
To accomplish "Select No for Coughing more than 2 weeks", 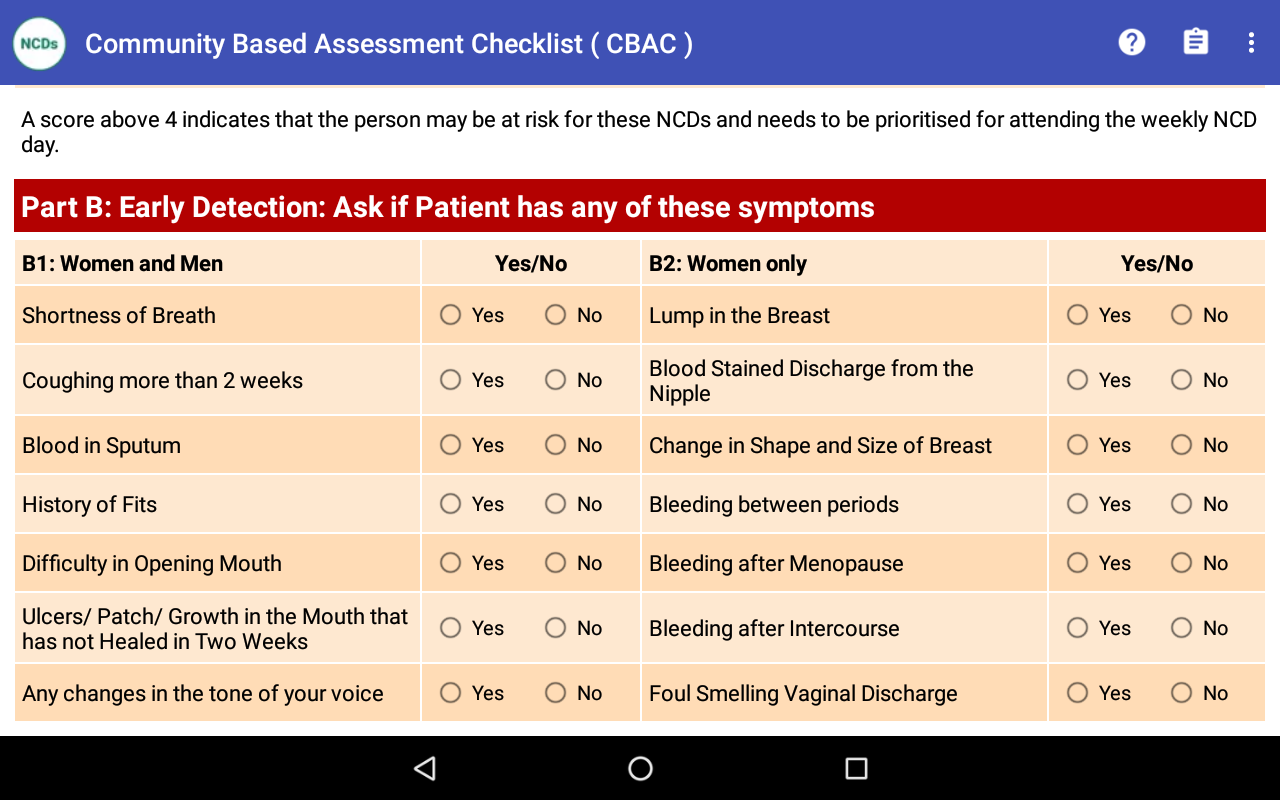I will 555,380.
